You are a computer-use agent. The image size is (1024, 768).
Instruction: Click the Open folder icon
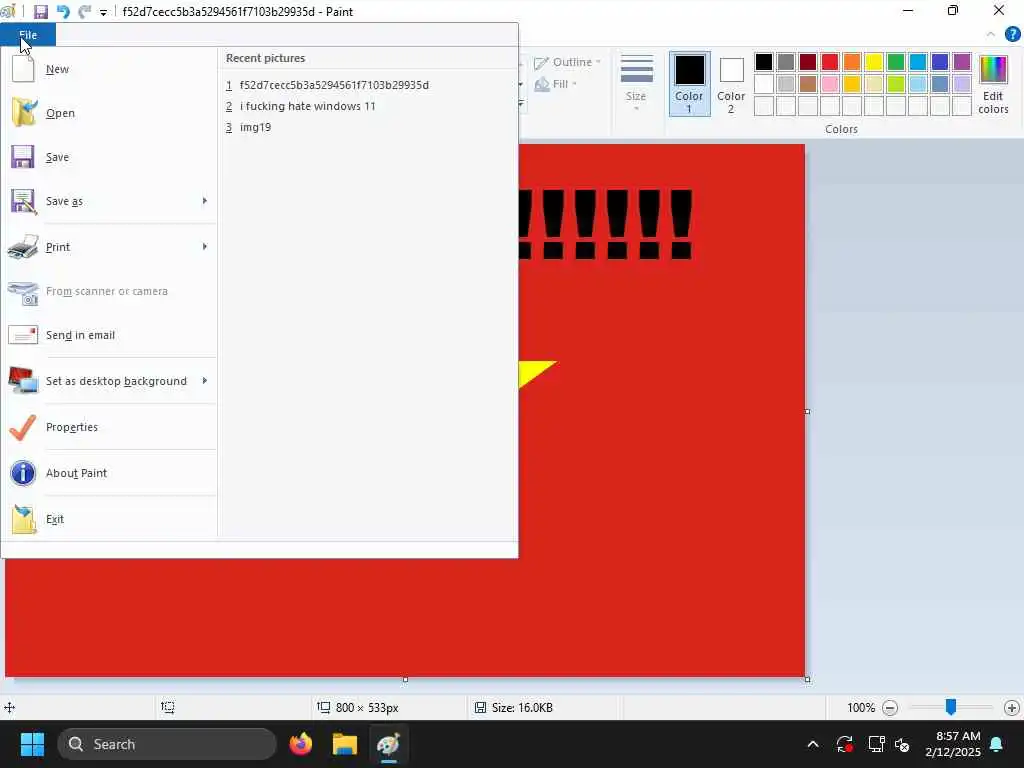[23, 112]
